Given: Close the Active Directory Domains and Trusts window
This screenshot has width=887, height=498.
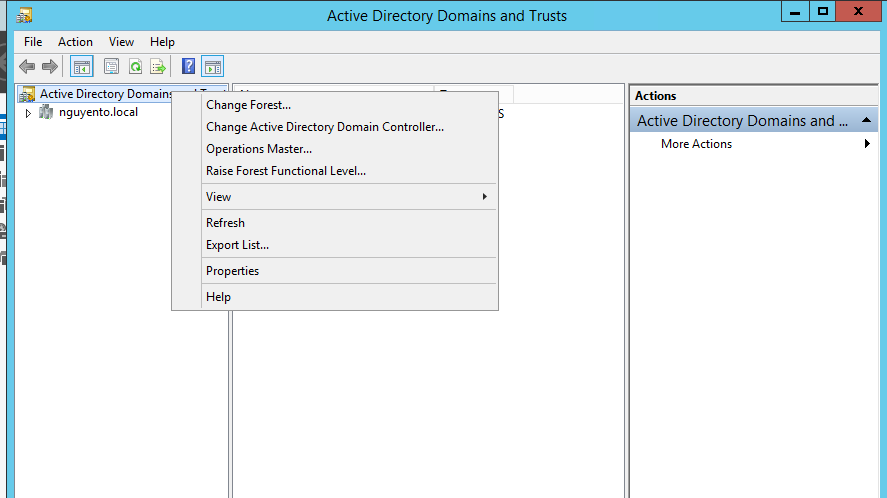Looking at the screenshot, I should [858, 11].
